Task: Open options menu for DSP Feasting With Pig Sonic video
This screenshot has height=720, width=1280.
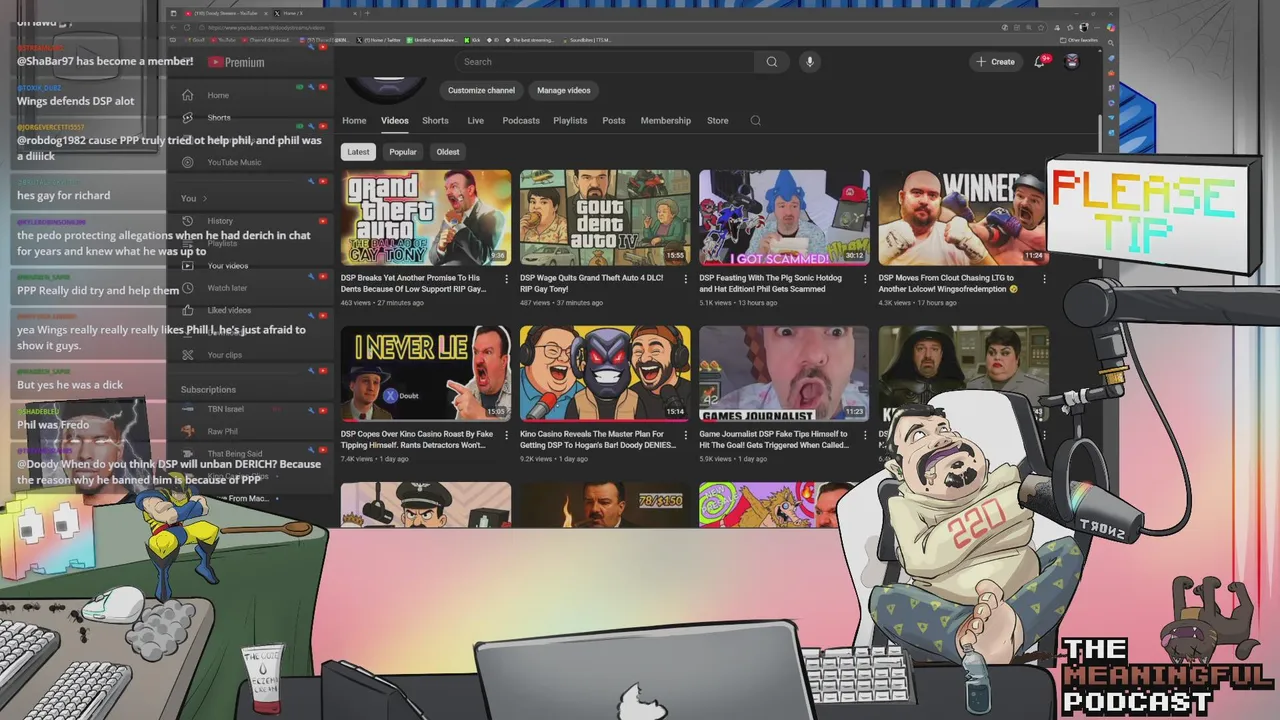Action: click(x=865, y=279)
